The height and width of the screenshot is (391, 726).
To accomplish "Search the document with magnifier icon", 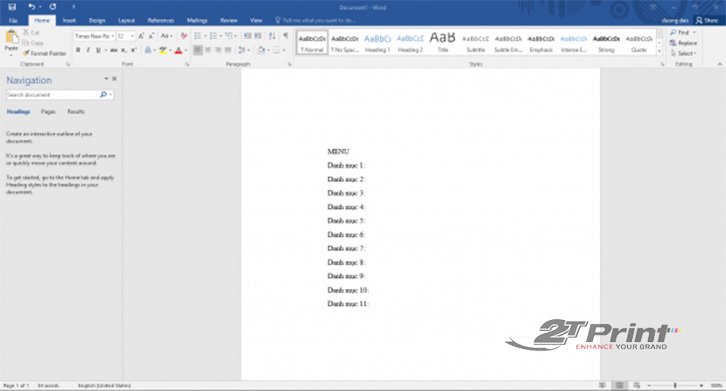I will point(103,95).
